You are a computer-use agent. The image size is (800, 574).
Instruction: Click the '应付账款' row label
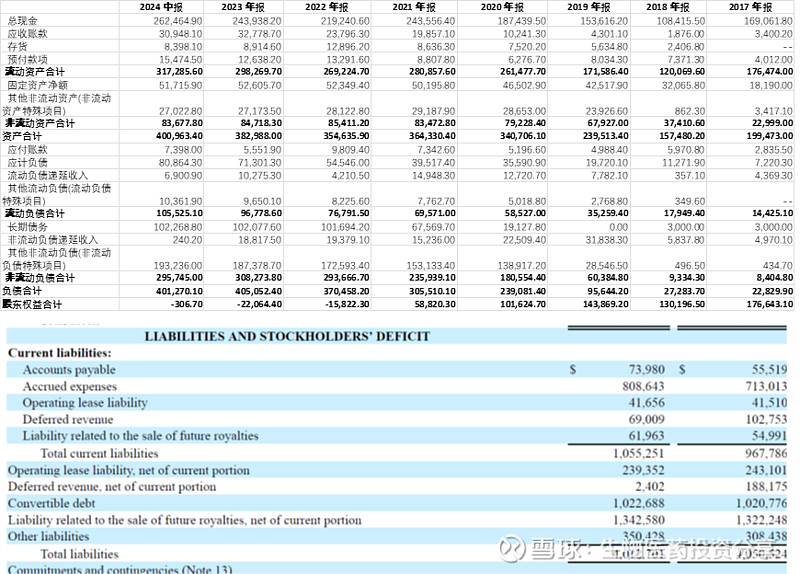28,149
